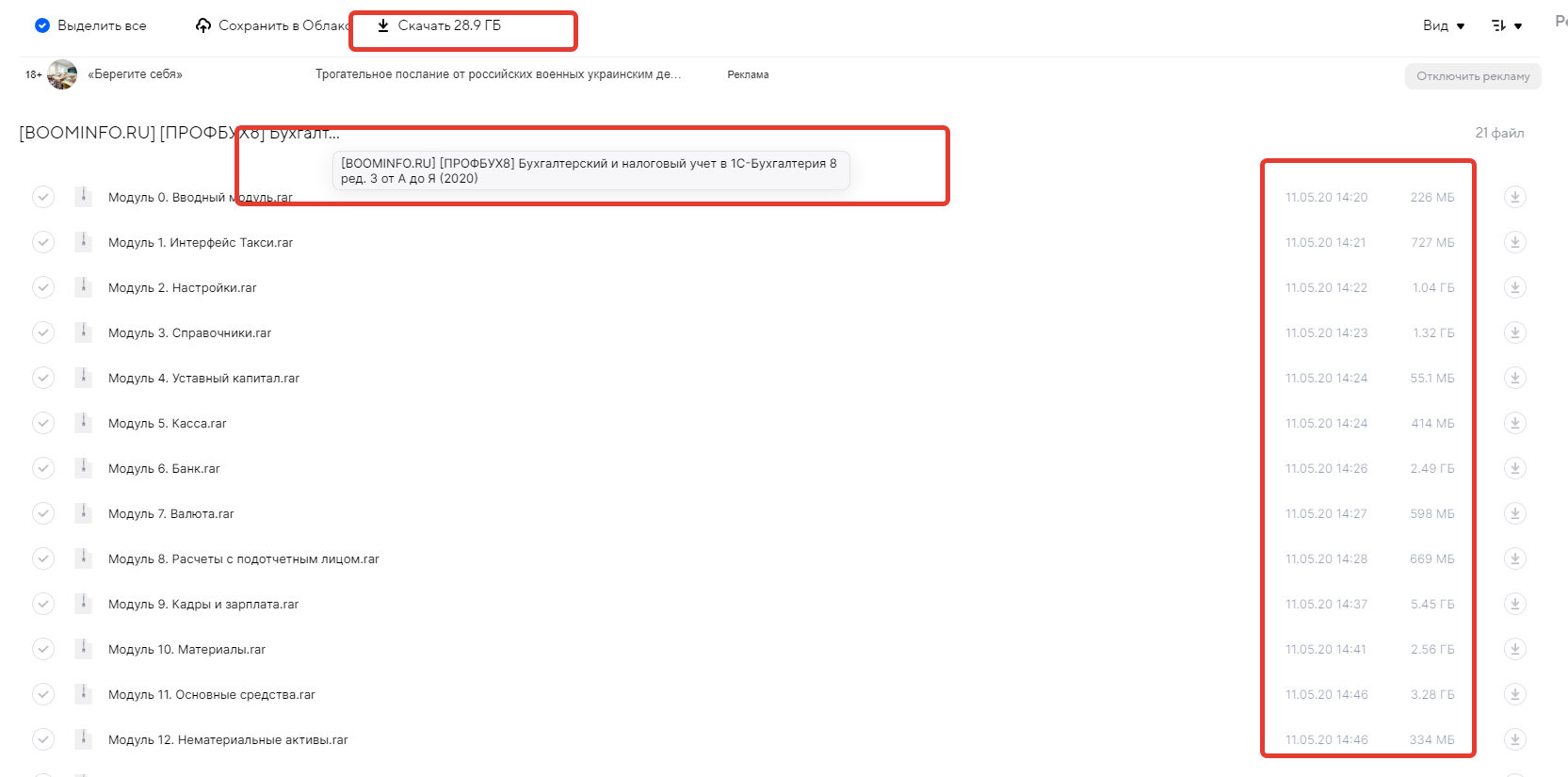The image size is (1568, 777).
Task: Click the Реклама ad label
Action: click(748, 74)
